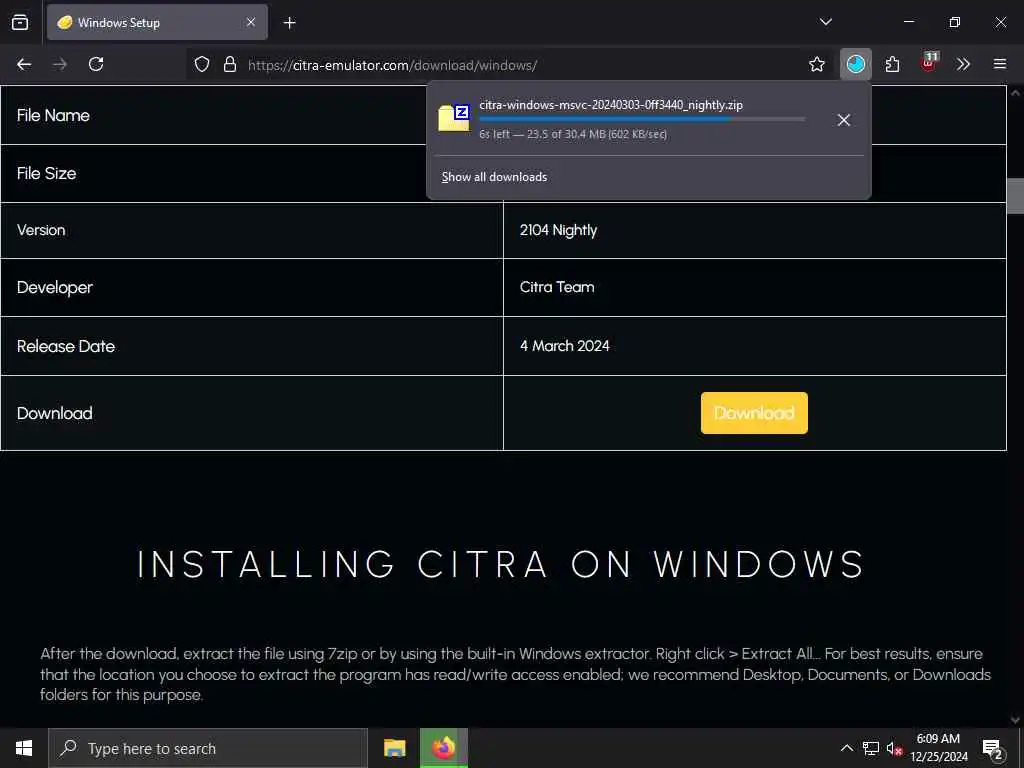The height and width of the screenshot is (768, 1024).
Task: Click the forward navigation arrow
Action: [60, 64]
